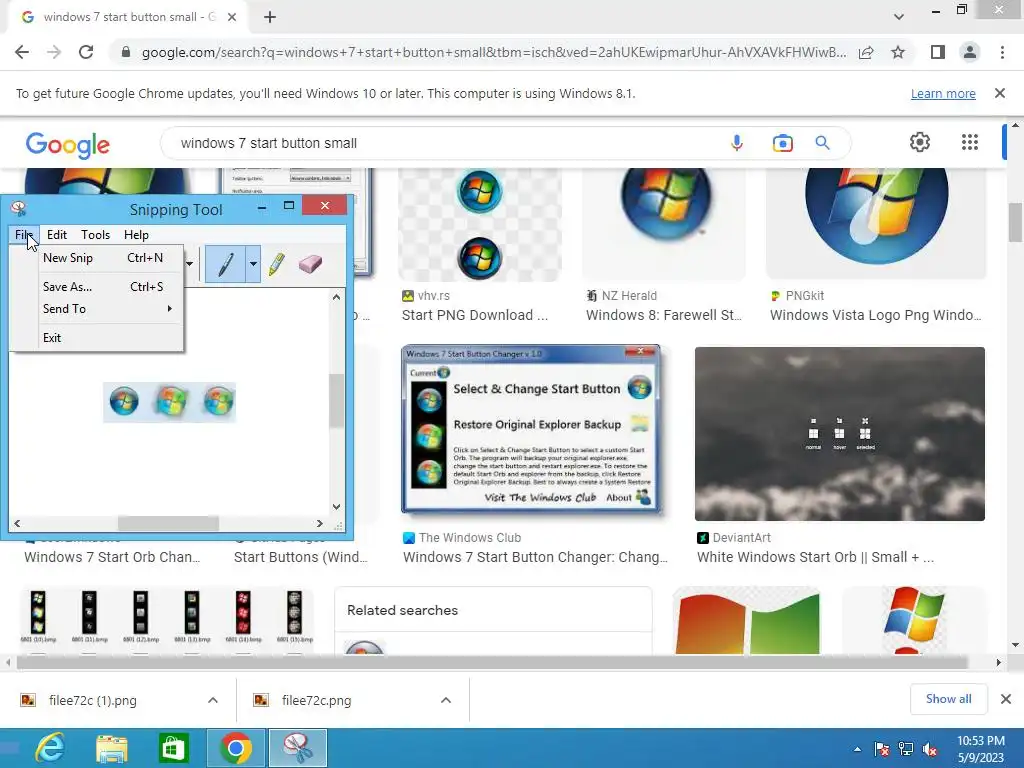Reload the Chrome page
The width and height of the screenshot is (1024, 768).
pyautogui.click(x=86, y=52)
